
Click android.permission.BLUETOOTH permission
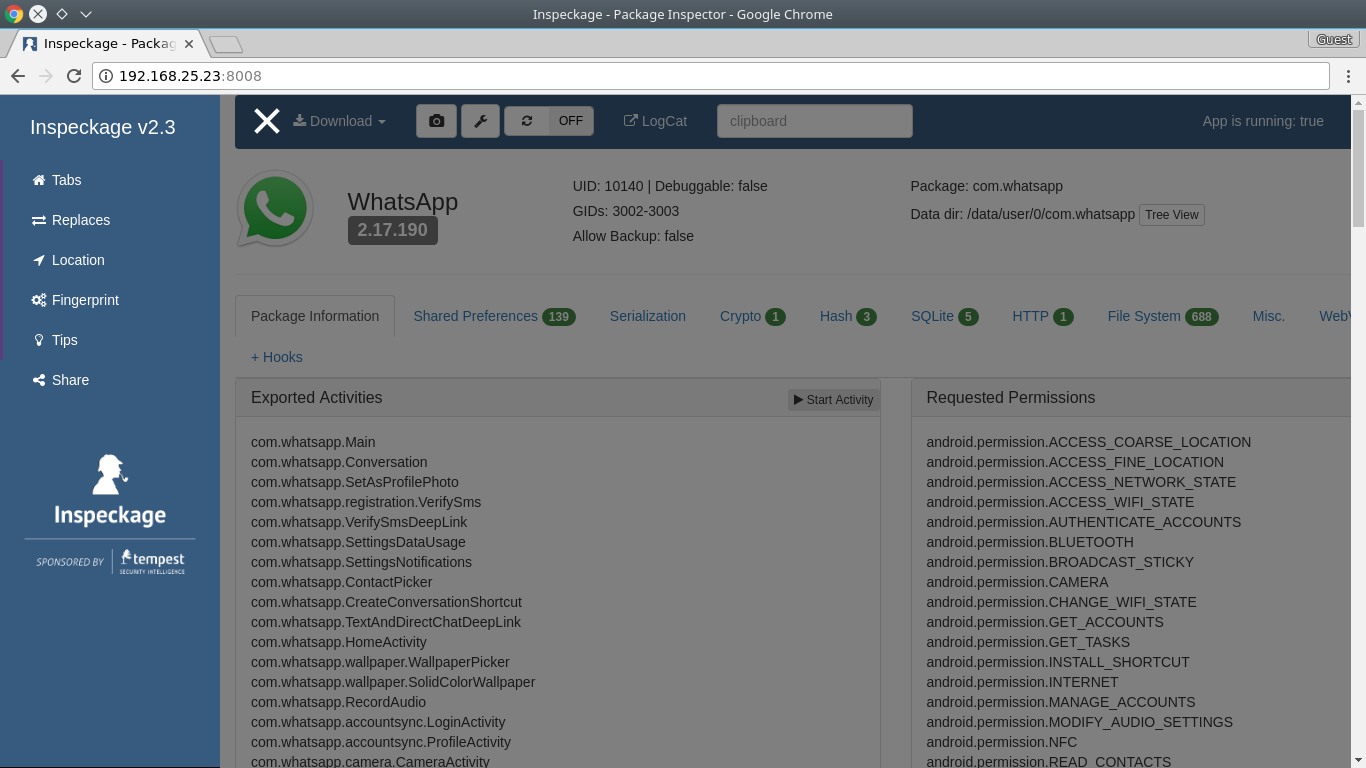point(1030,542)
